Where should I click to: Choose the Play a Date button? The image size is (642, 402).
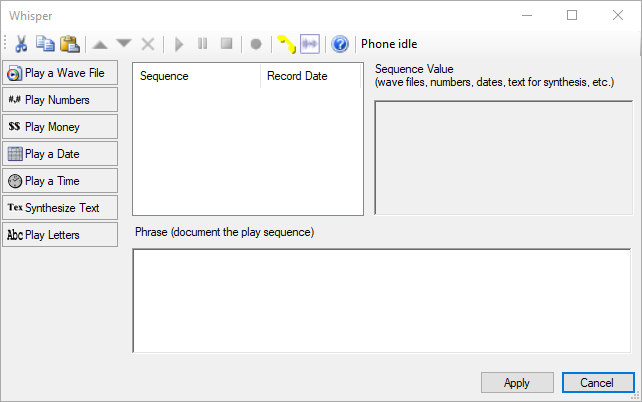(x=60, y=154)
